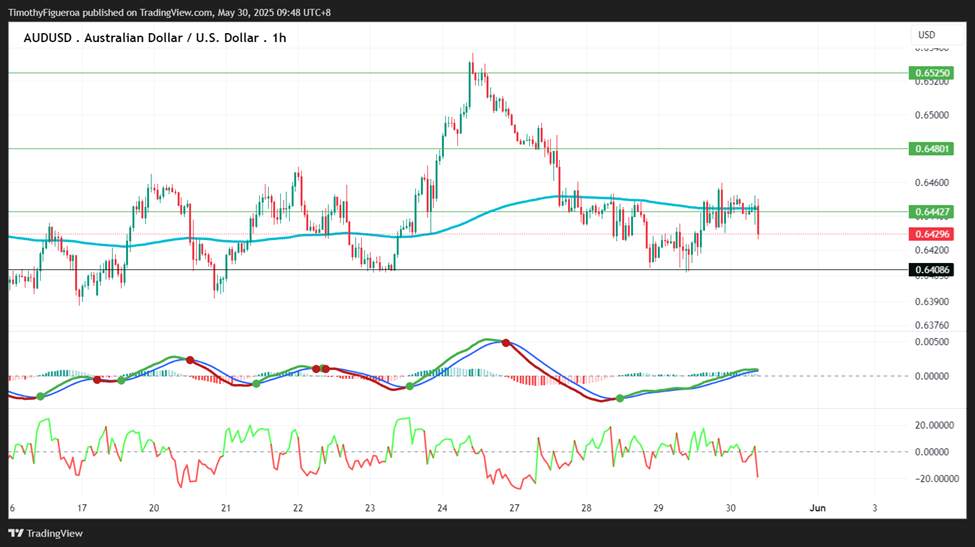
Task: Click the date label 20 on time axis
Action: [154, 508]
